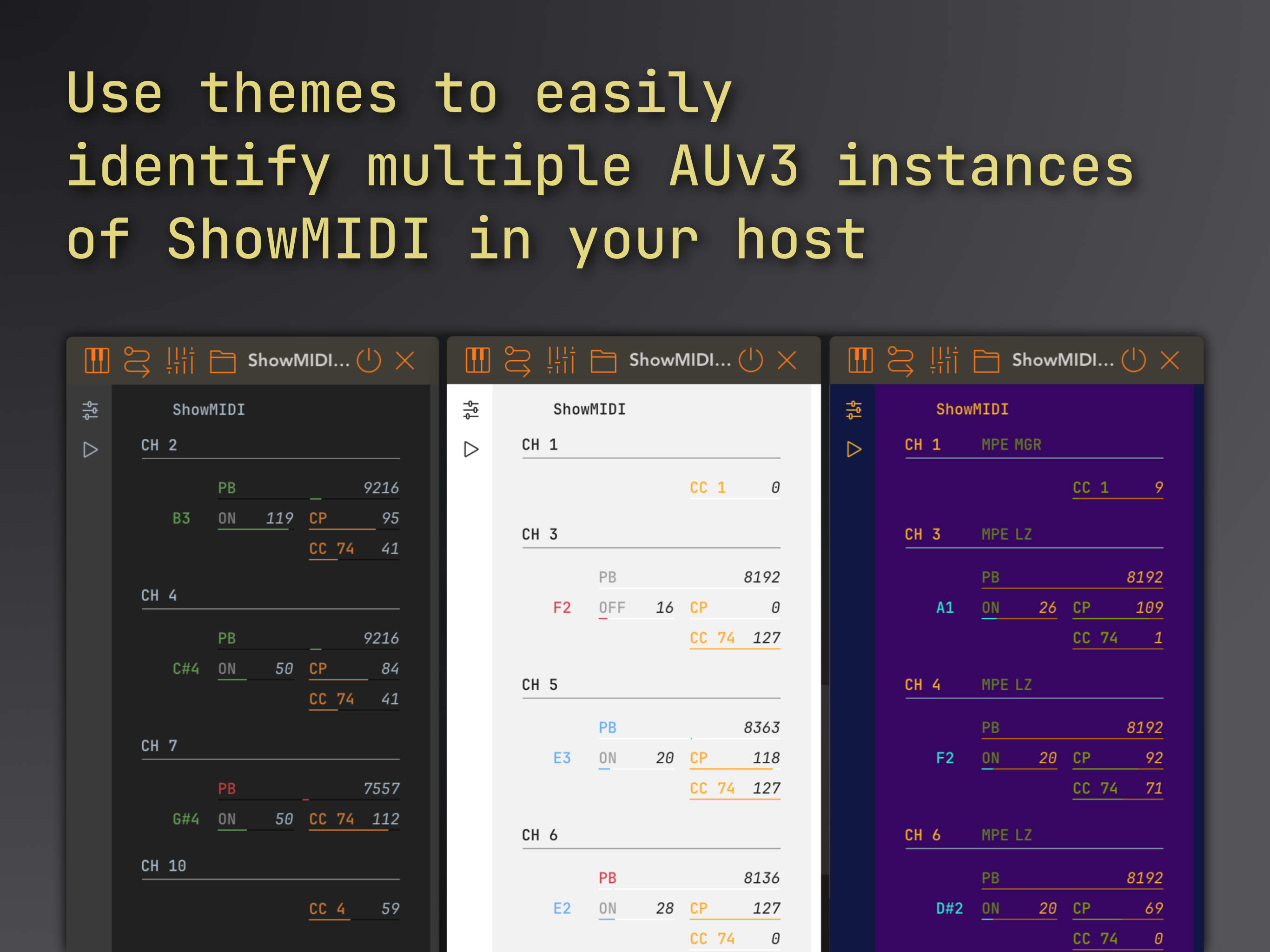Click note E3 in light window
The width and height of the screenshot is (1270, 952).
tap(562, 759)
